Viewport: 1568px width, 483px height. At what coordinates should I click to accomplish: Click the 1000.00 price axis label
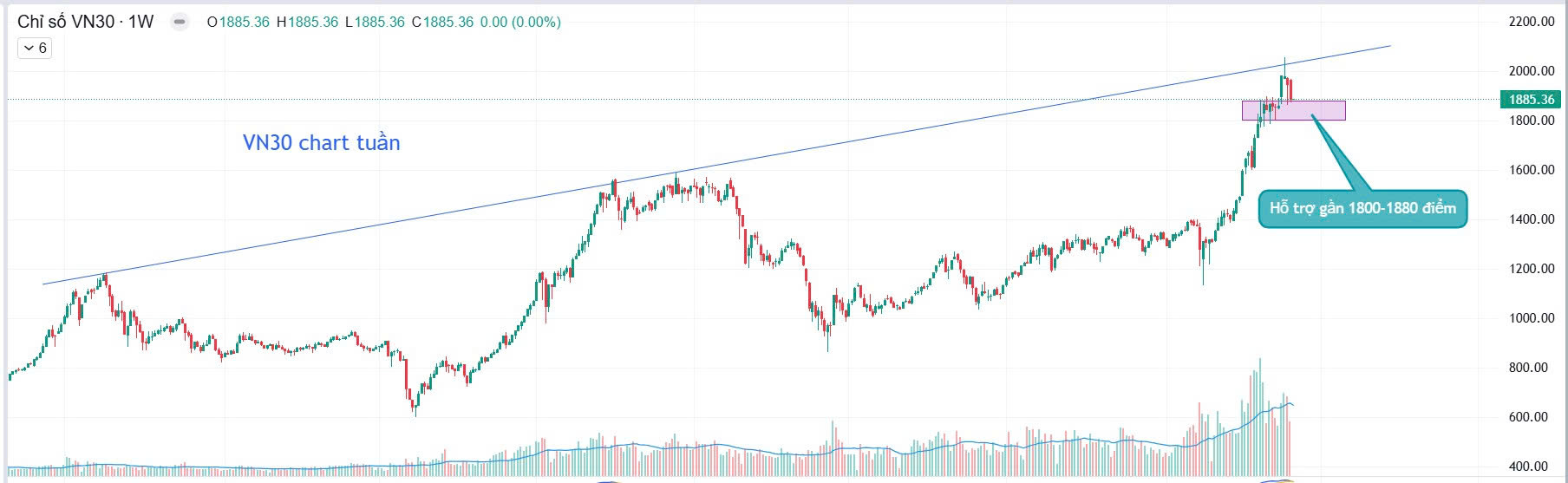click(x=1532, y=318)
